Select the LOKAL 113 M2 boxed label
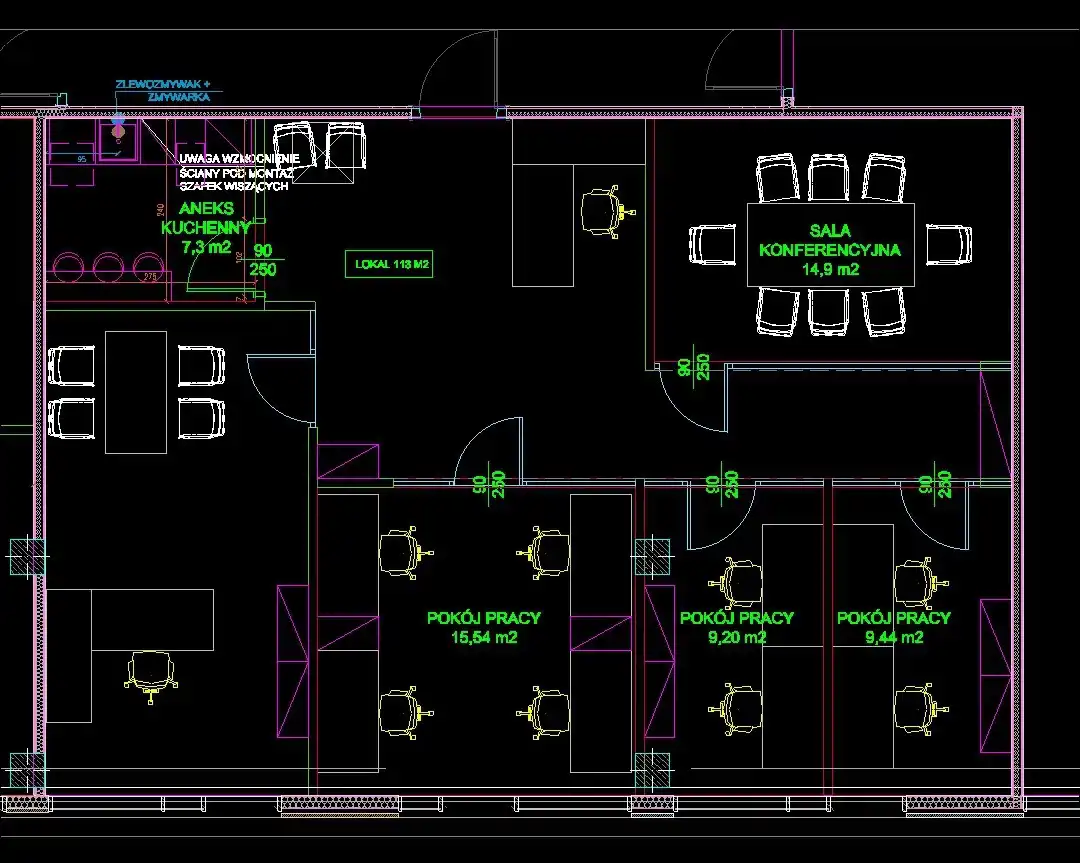 [x=392, y=265]
